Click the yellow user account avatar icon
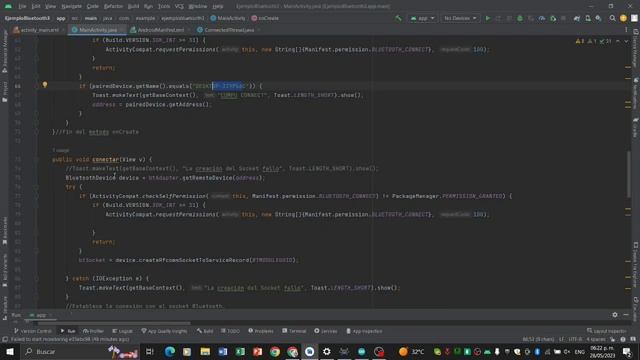This screenshot has width=640, height=360. pos(623,18)
